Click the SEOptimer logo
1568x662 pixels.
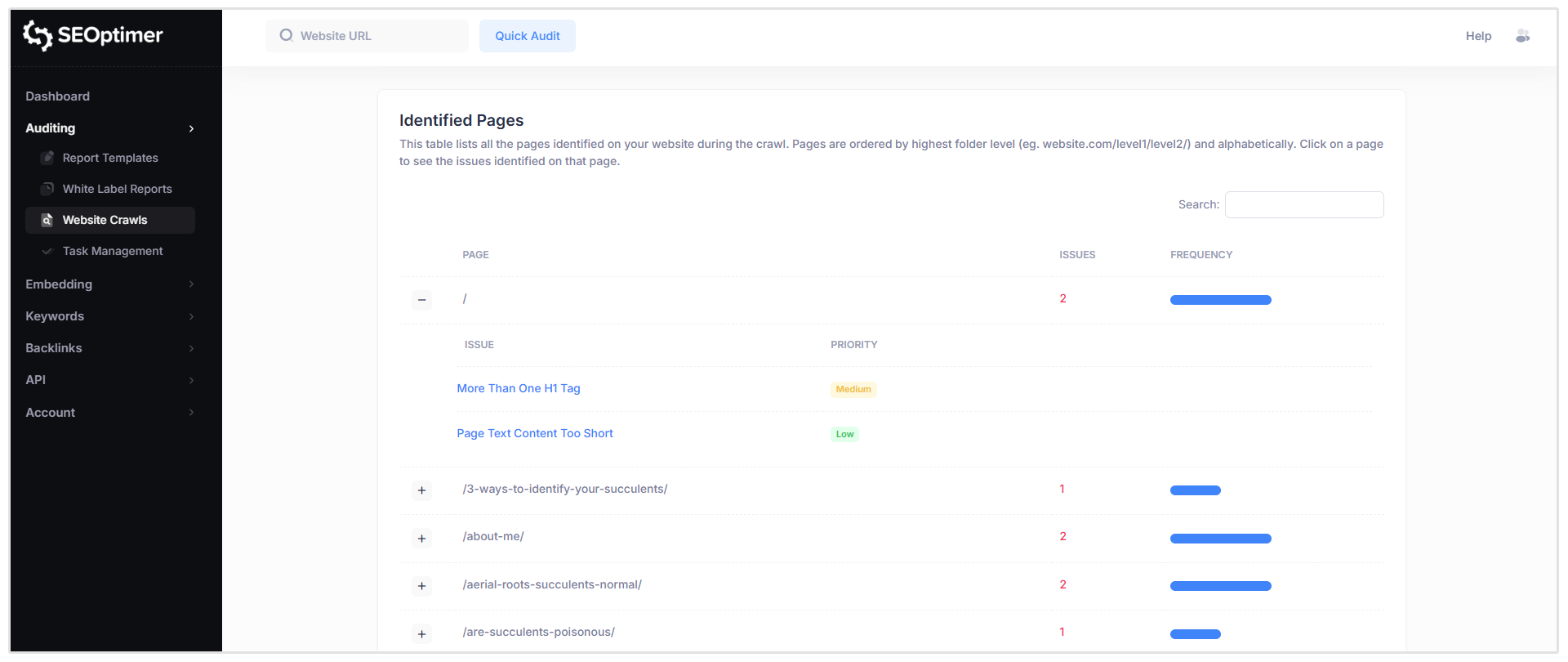pyautogui.click(x=93, y=35)
